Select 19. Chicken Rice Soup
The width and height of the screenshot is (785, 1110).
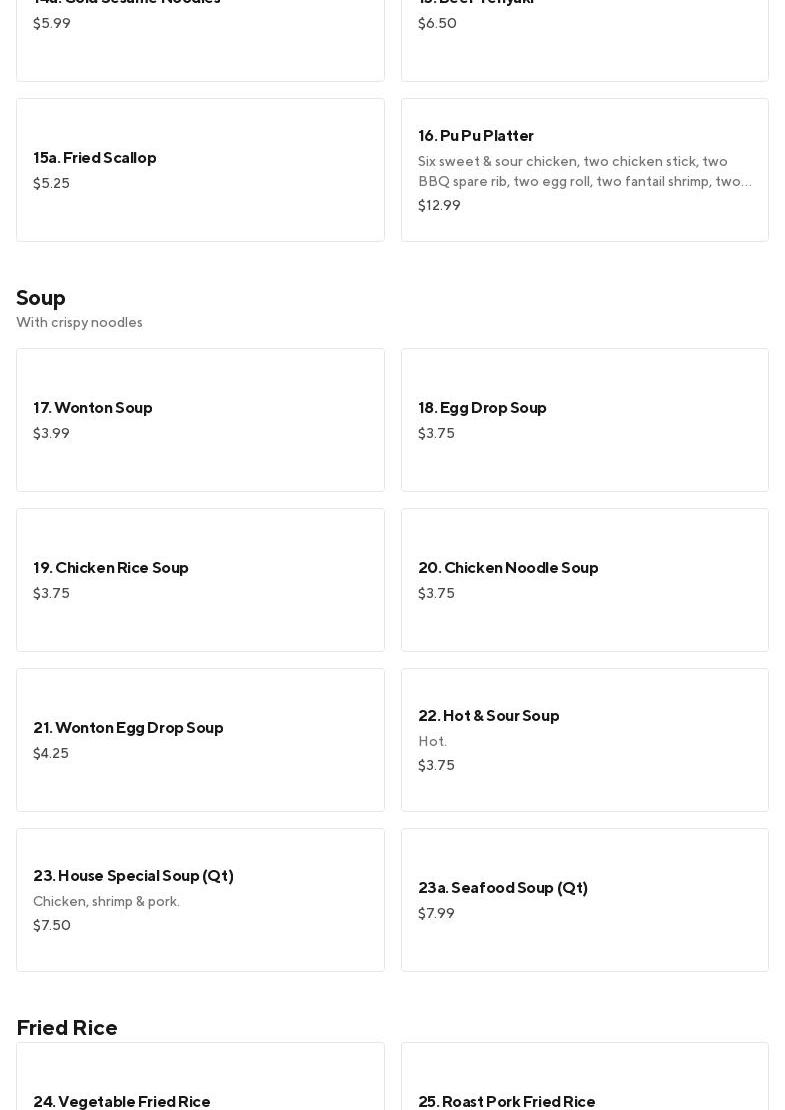[200, 579]
